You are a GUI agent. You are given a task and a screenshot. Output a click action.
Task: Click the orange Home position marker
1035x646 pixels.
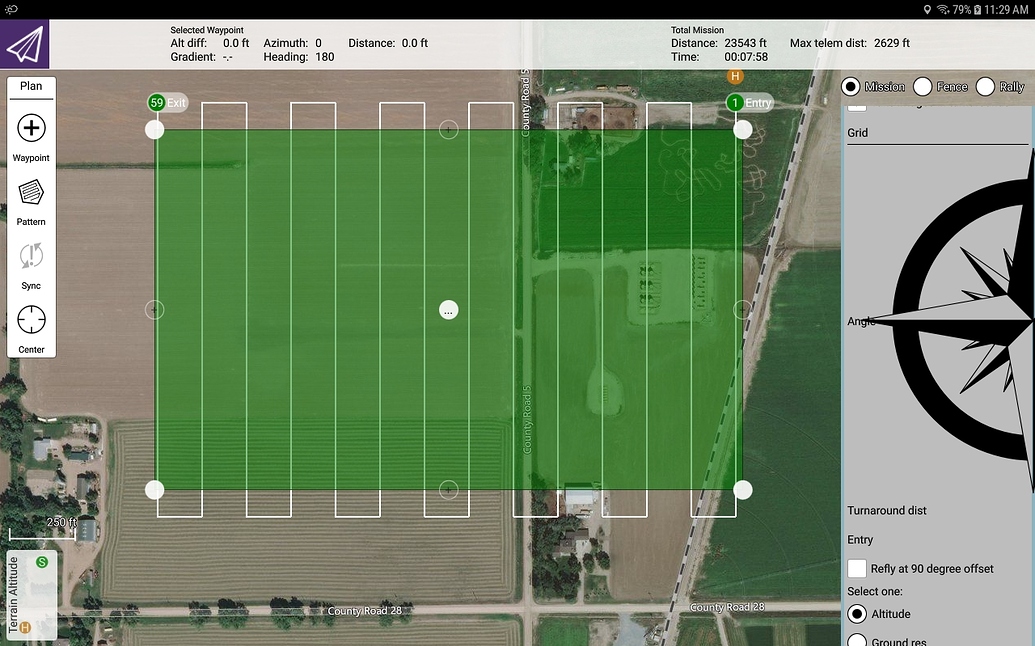736,75
